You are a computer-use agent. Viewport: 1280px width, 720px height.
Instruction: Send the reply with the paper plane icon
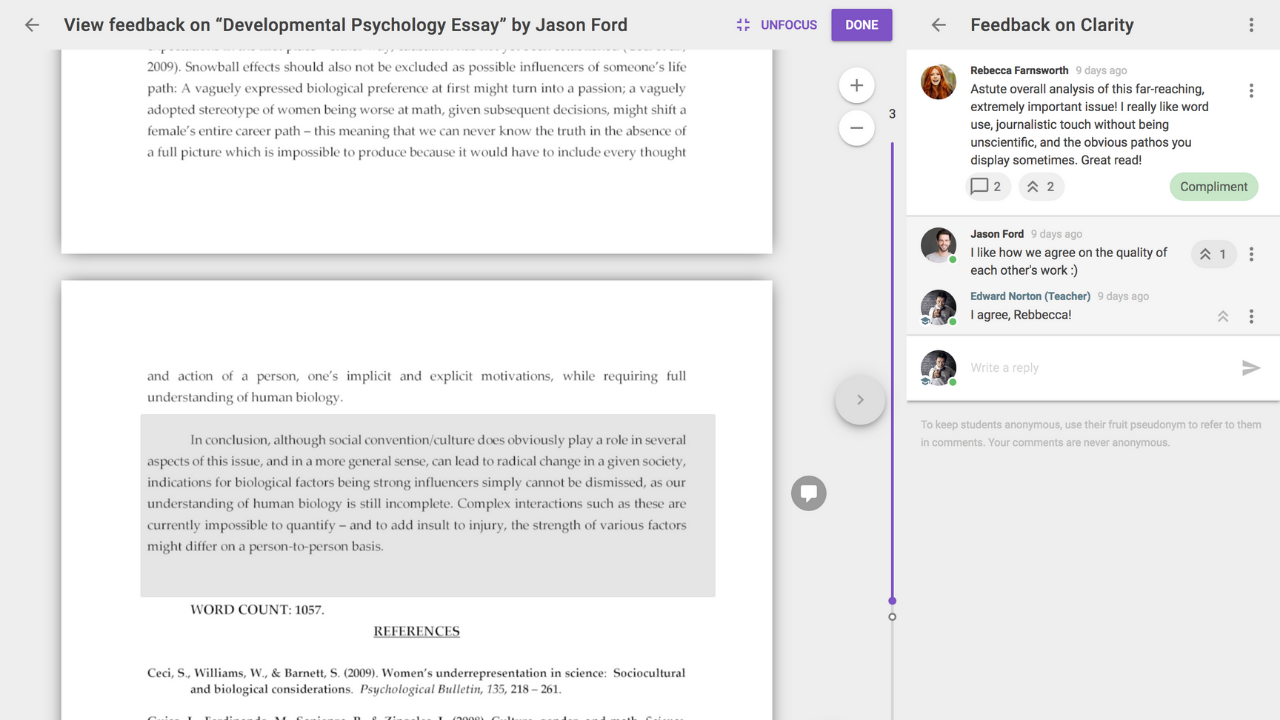[x=1251, y=368]
